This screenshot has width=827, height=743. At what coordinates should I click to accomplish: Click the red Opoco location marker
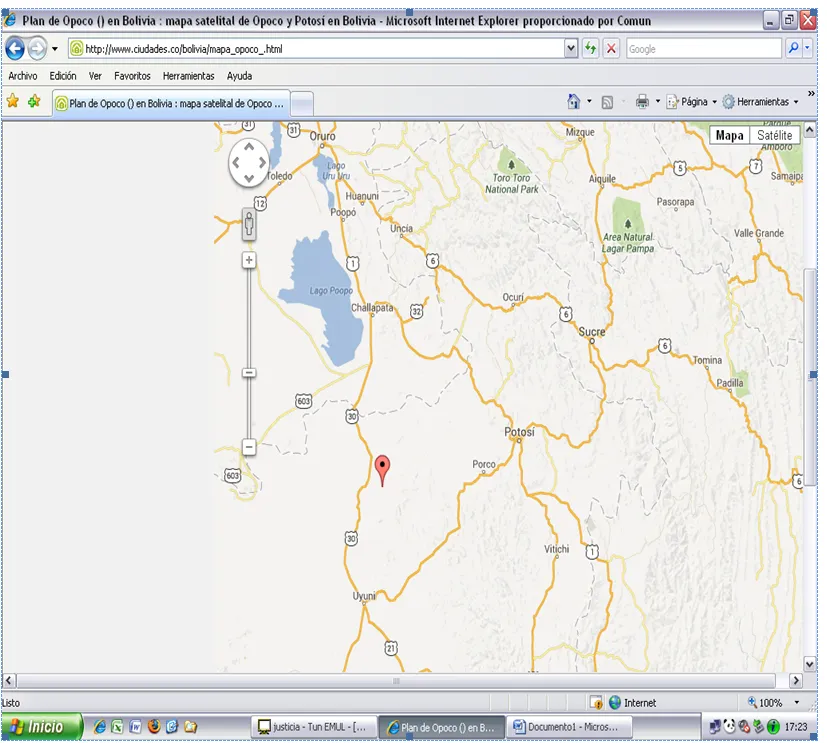click(382, 470)
